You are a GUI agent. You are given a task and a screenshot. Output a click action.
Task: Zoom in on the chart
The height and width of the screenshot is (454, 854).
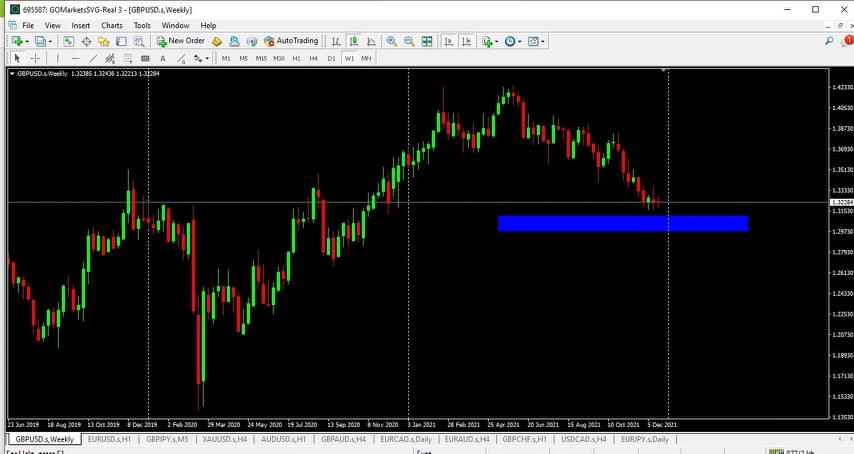coord(392,41)
